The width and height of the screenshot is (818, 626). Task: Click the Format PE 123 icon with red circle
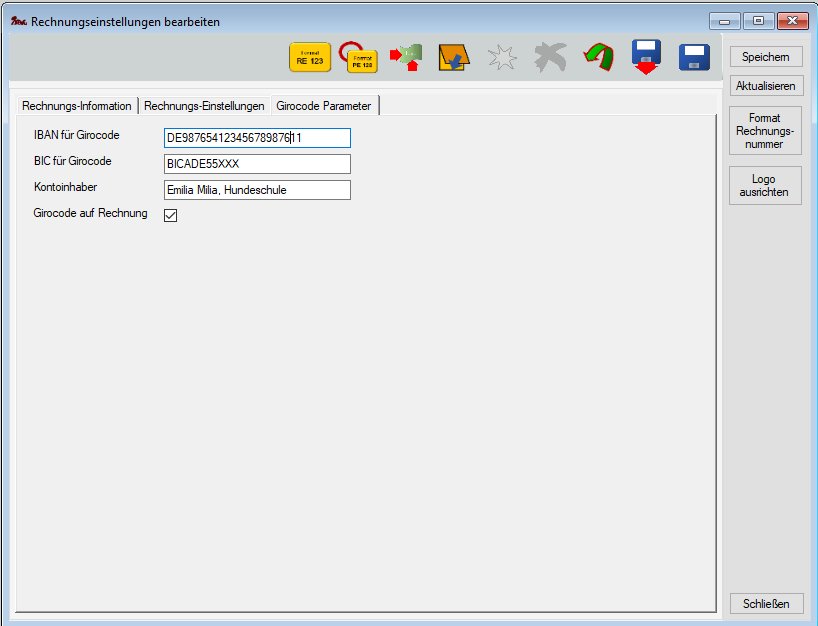click(x=359, y=59)
